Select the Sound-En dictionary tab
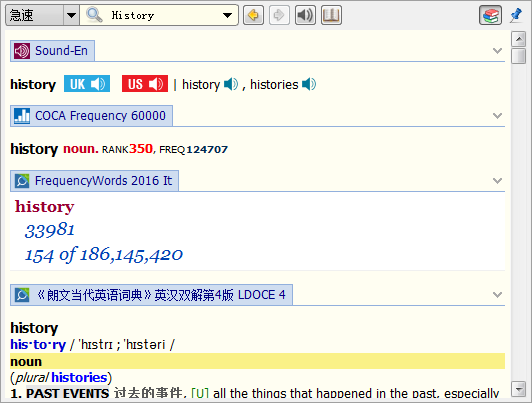The height and width of the screenshot is (403, 532). pos(52,51)
